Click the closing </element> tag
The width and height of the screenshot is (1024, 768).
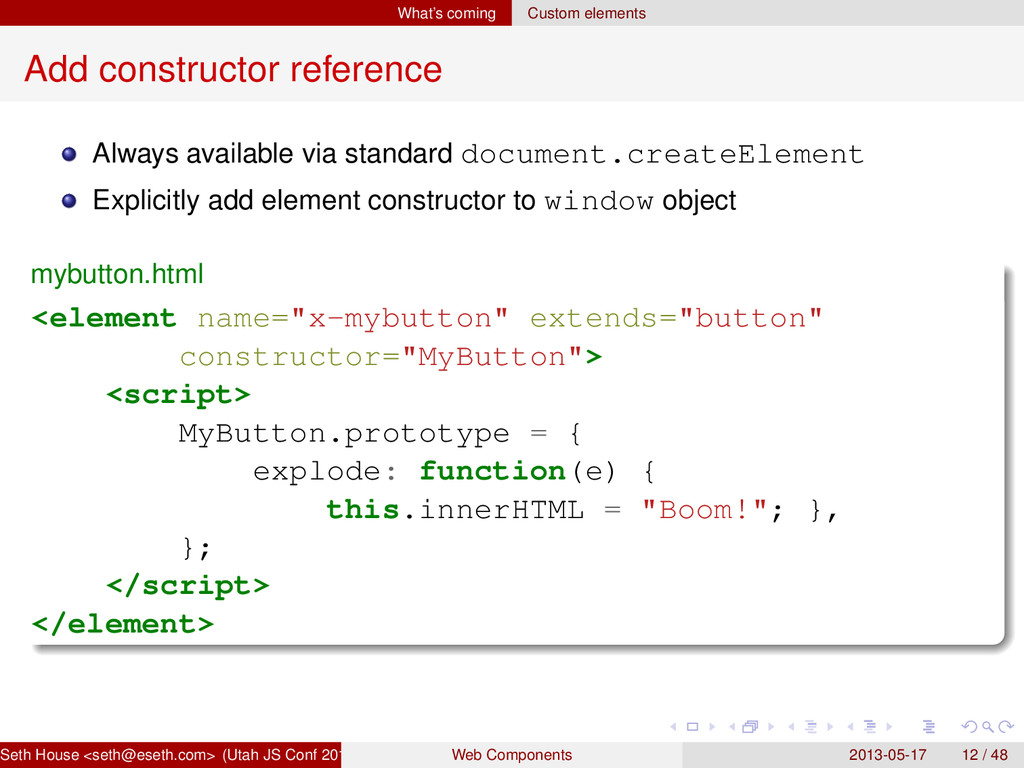coord(123,624)
